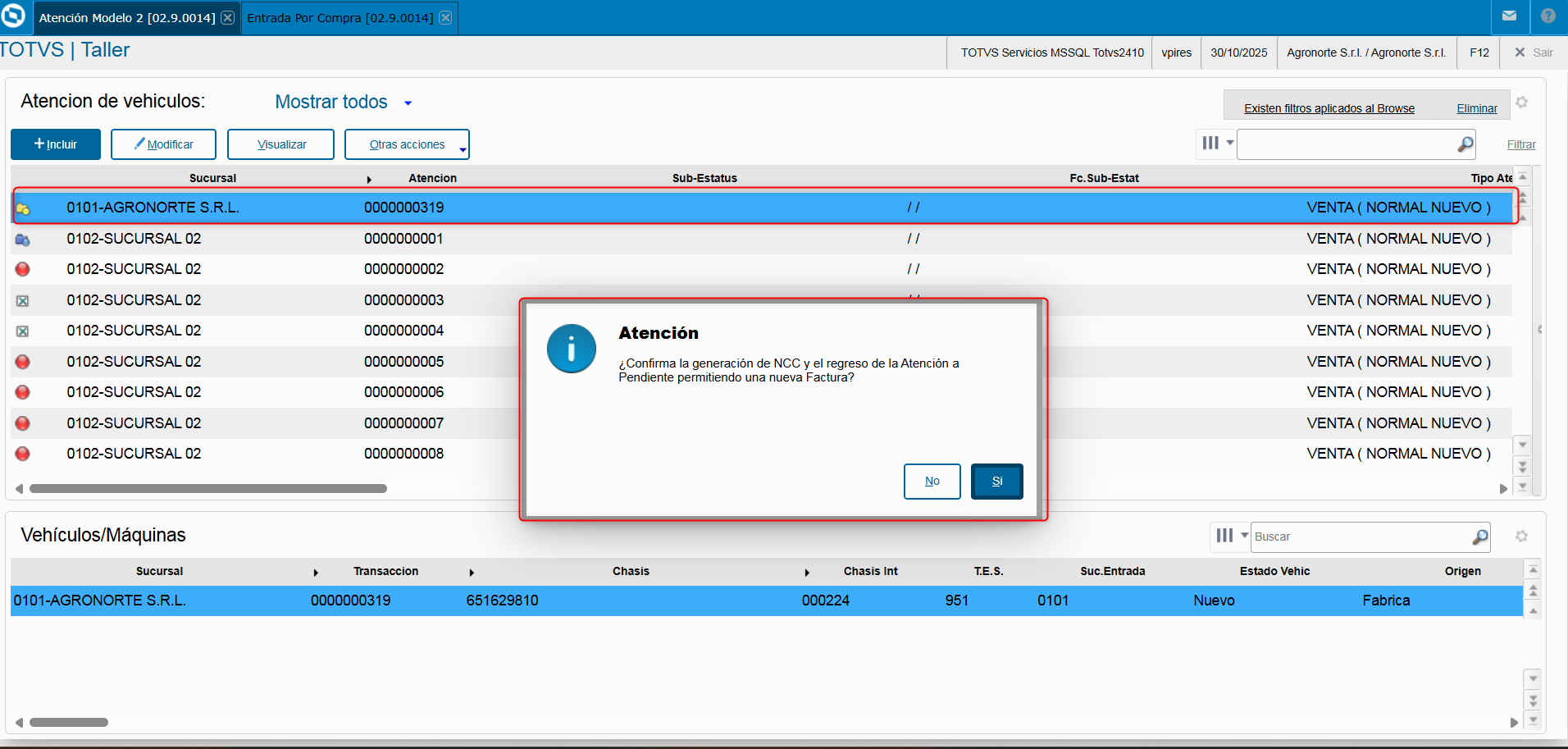Confirm the dialog by clicking Si
The image size is (1568, 749).
coord(997,482)
